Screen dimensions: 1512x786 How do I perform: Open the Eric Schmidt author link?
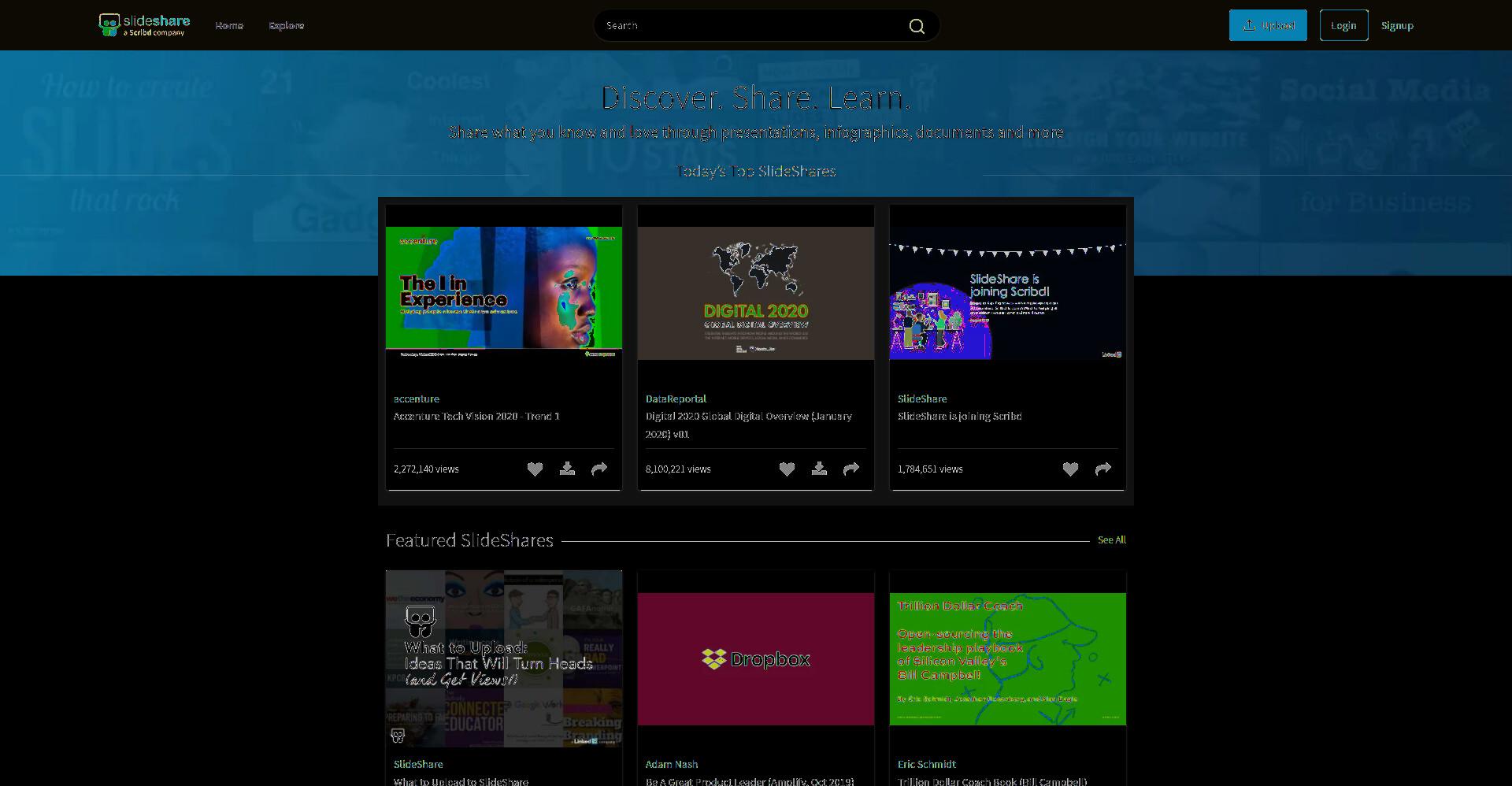(927, 764)
